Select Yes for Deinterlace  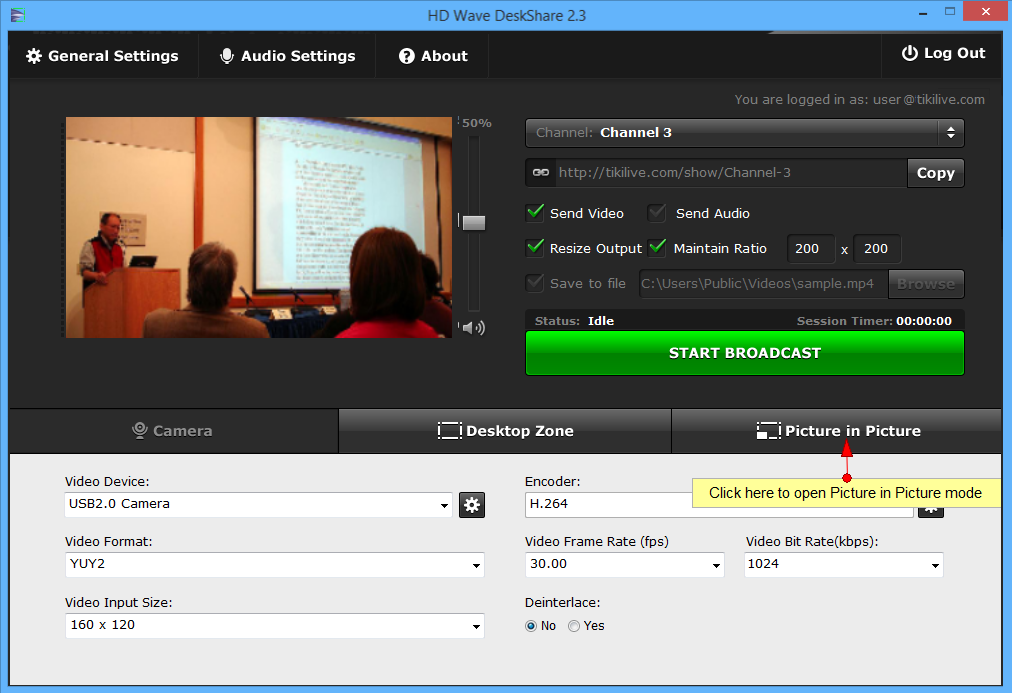(x=574, y=626)
